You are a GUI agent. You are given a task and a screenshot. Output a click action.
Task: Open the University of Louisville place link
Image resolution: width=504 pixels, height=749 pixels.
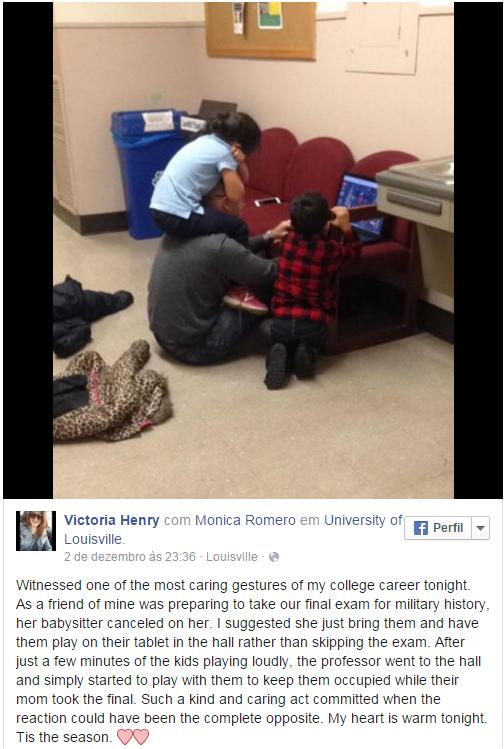pos(233,529)
